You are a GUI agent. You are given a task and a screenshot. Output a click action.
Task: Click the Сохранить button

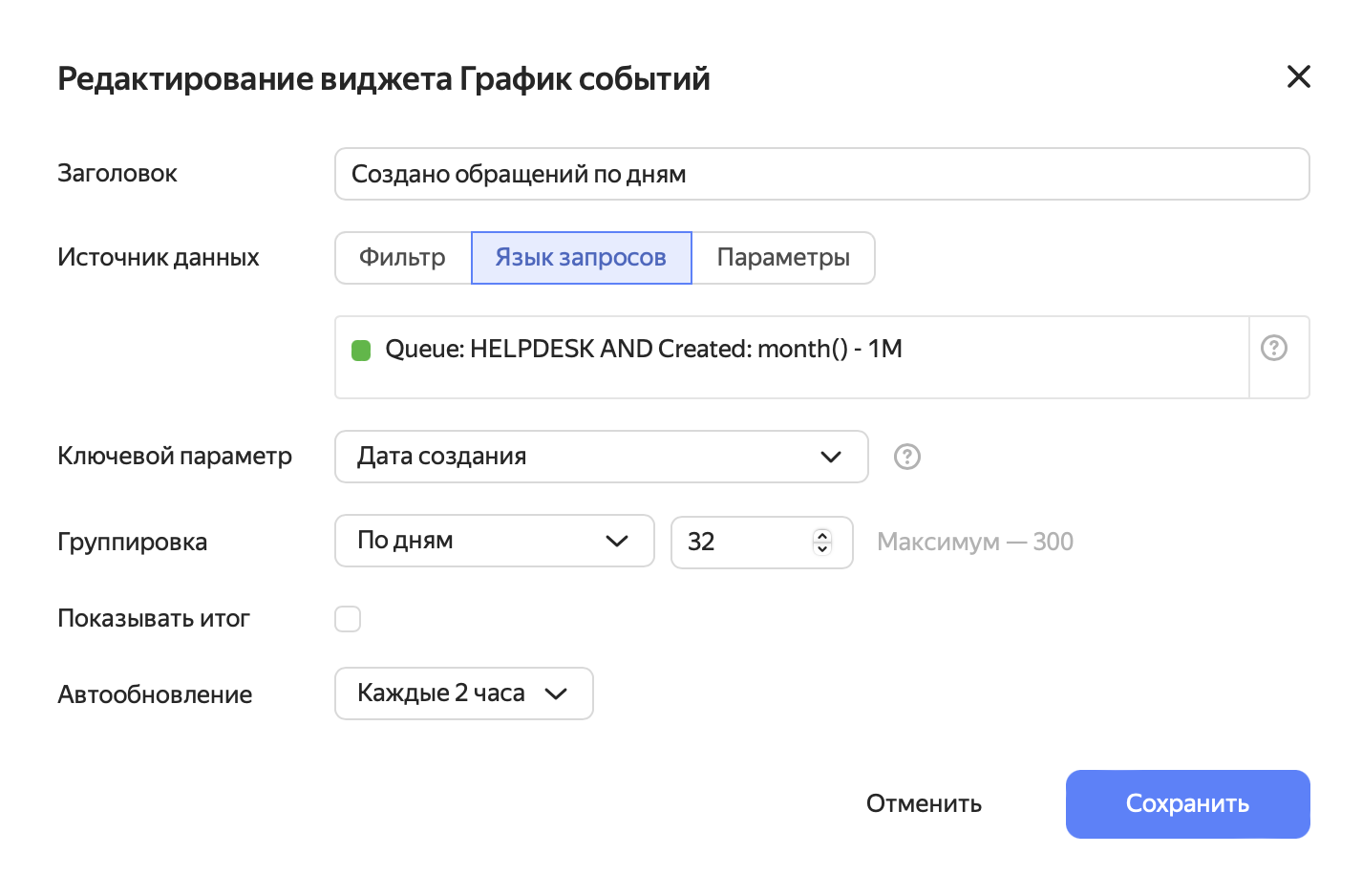coord(1186,803)
